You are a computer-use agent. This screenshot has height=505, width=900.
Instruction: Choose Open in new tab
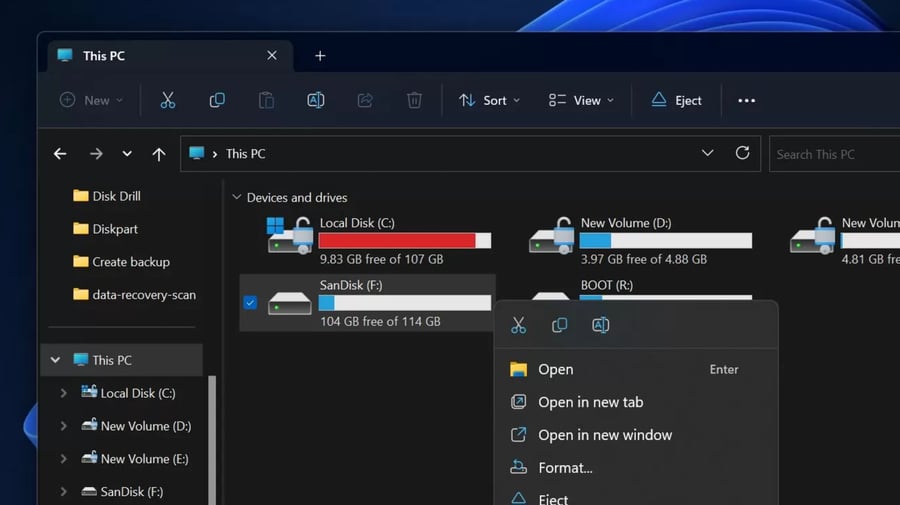point(636,402)
